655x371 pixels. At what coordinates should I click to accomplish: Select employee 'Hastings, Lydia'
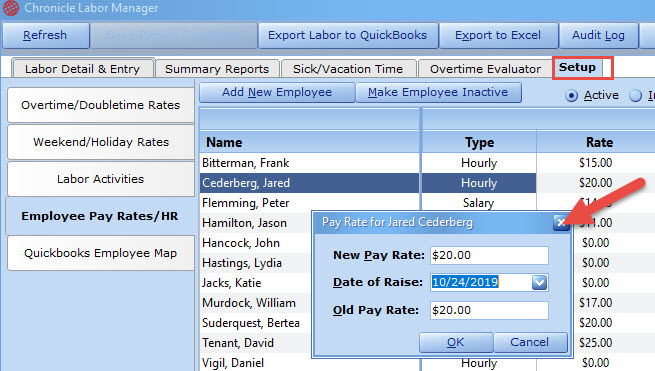[242, 263]
